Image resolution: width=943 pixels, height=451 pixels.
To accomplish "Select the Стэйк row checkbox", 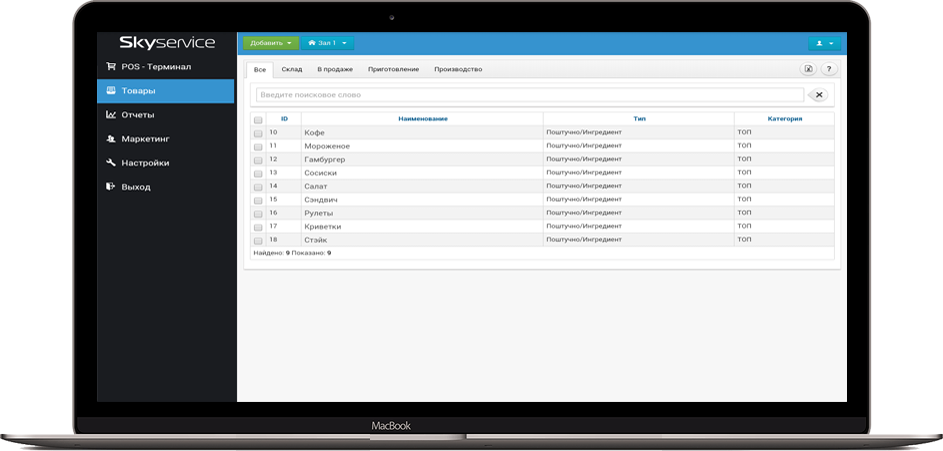I will coord(258,240).
